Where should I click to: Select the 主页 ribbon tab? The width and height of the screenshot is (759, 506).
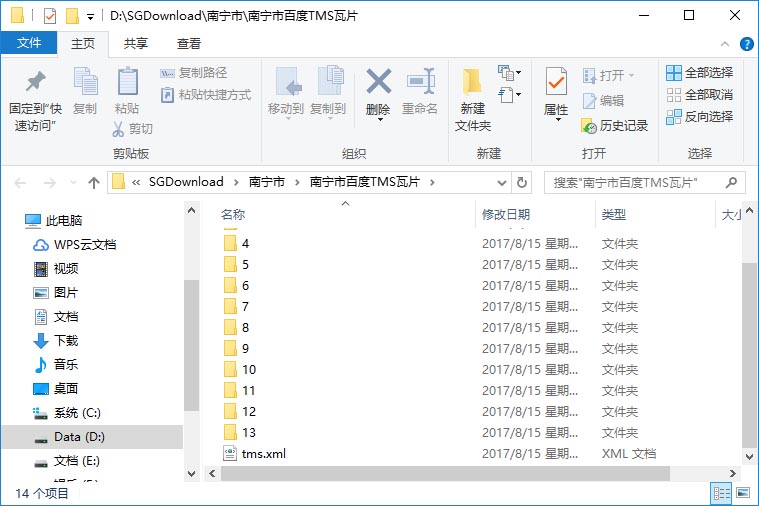(83, 44)
